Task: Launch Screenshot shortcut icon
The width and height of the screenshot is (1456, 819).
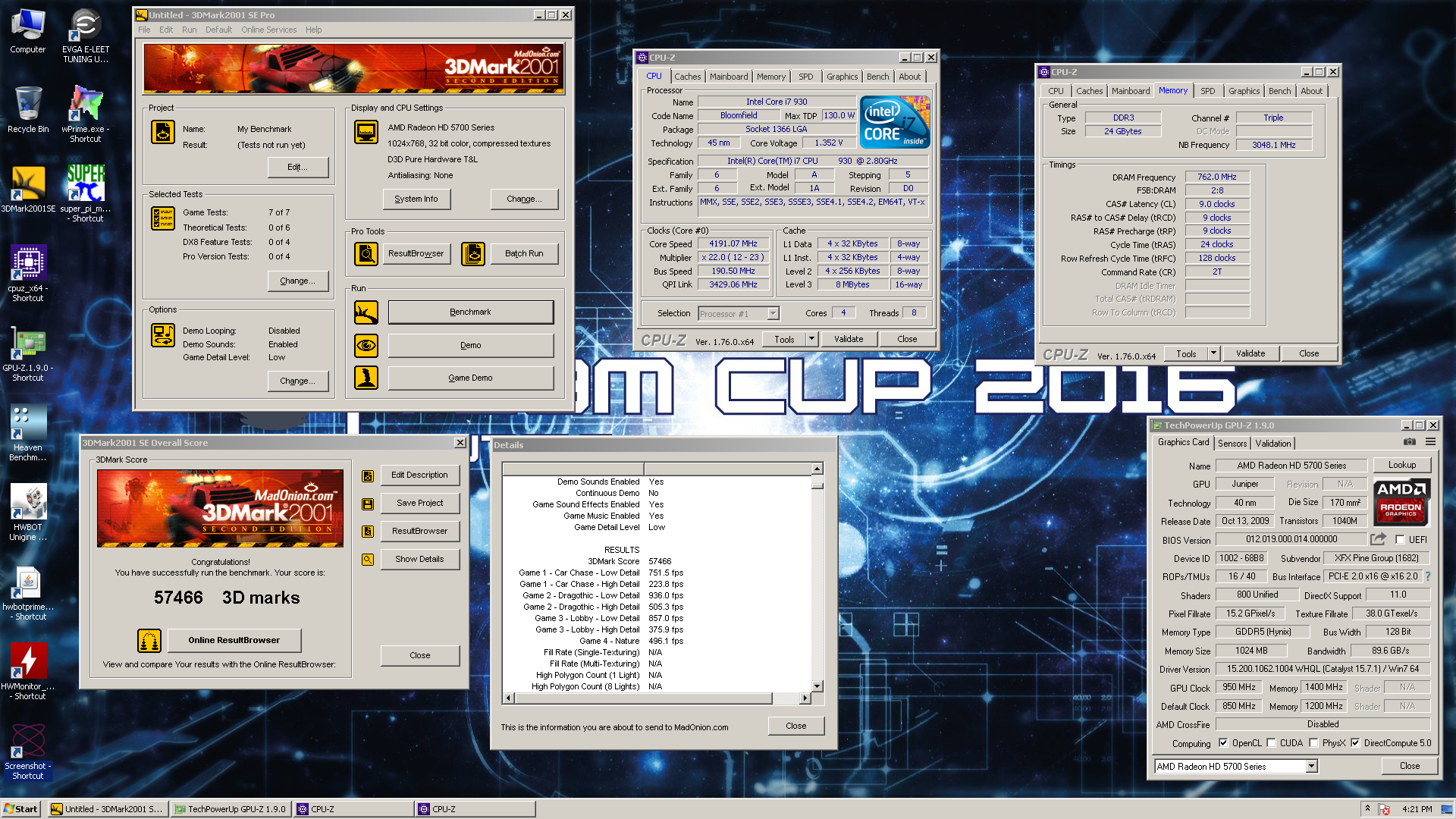Action: click(x=28, y=751)
